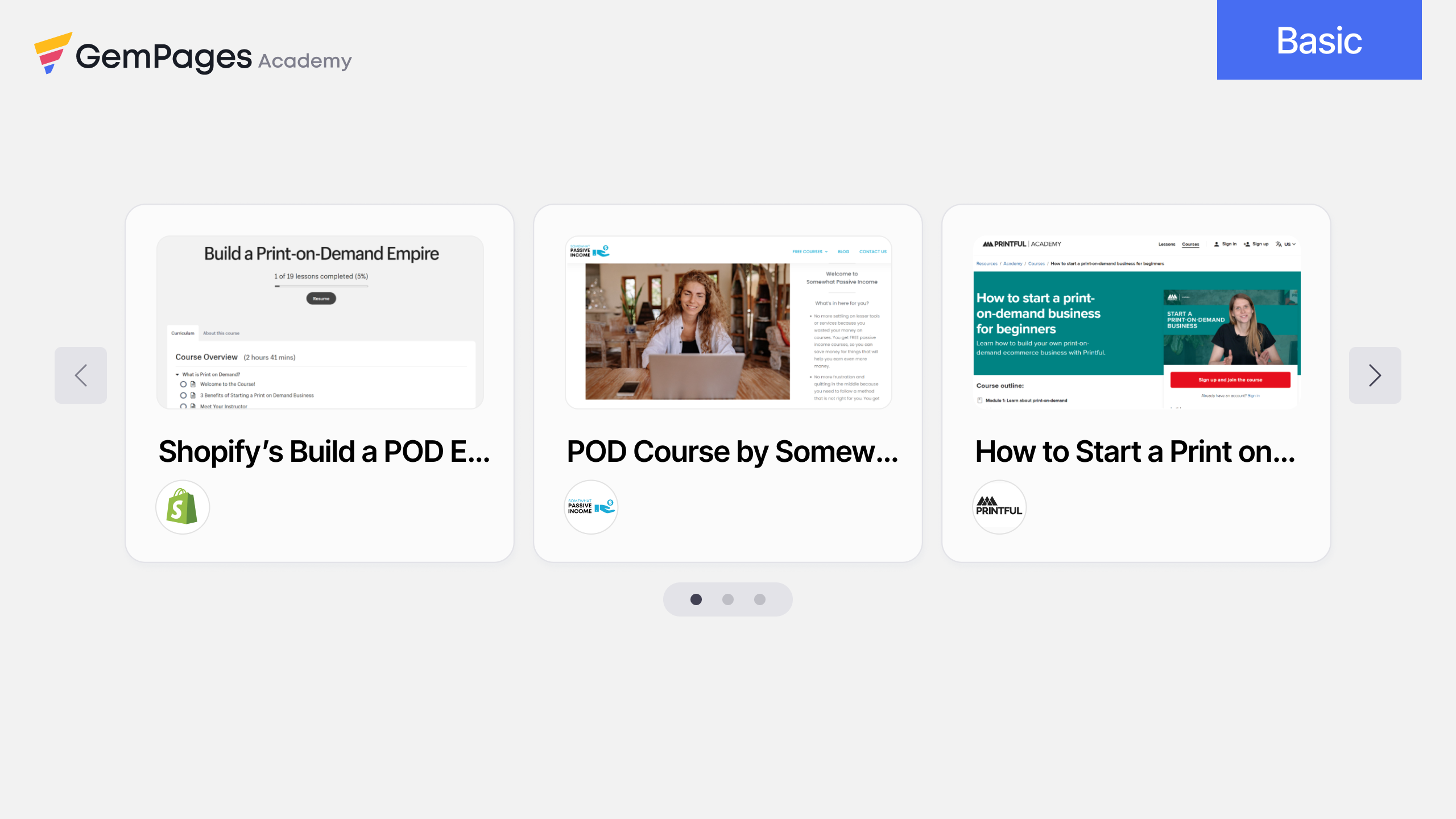
Task: Click the GemPages Academy logo
Action: pos(193,54)
